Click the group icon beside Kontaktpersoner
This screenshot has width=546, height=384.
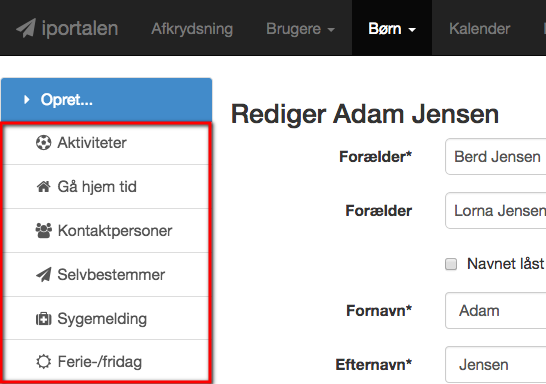coord(44,230)
